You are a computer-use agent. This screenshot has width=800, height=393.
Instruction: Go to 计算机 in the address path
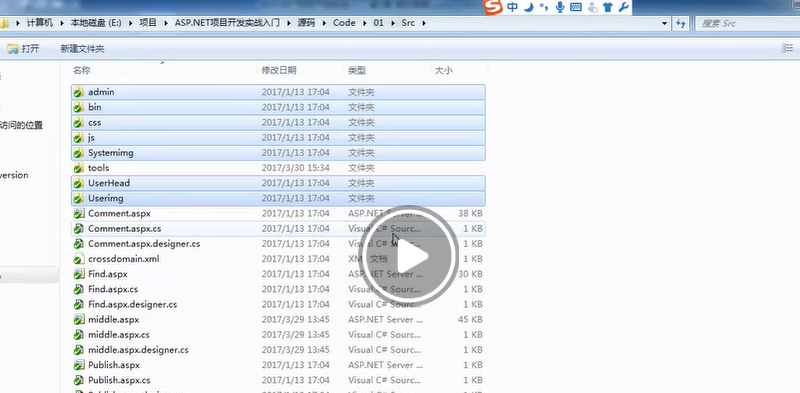point(40,23)
